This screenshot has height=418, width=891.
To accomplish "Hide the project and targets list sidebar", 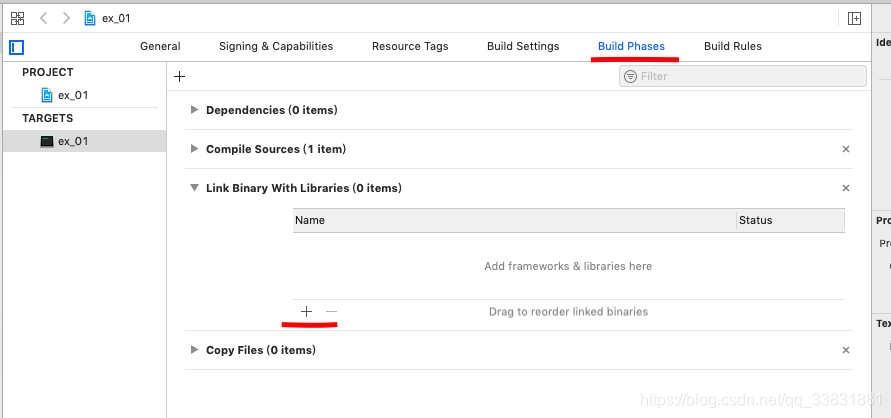I will click(x=16, y=47).
